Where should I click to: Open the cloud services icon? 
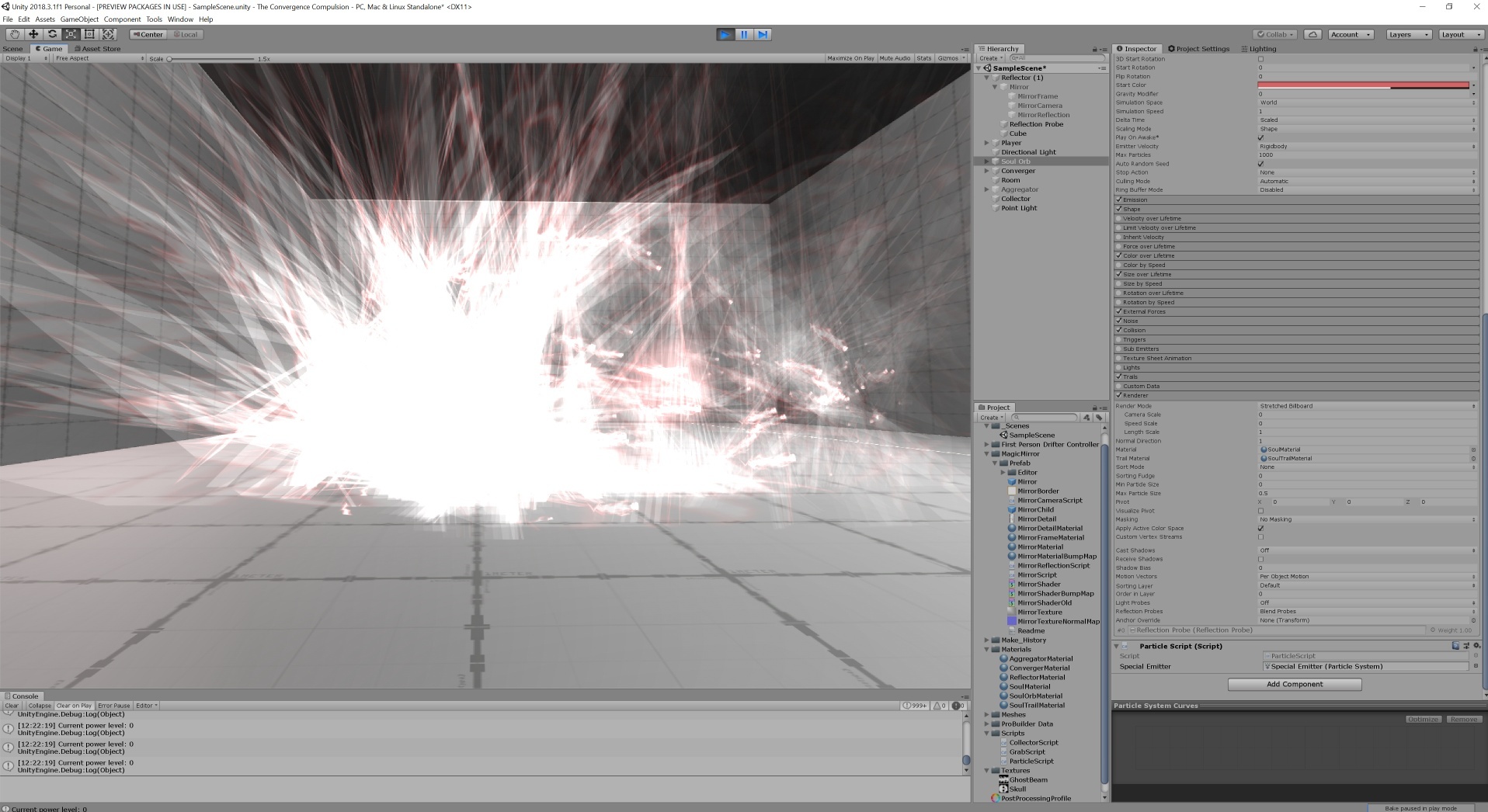click(1312, 34)
